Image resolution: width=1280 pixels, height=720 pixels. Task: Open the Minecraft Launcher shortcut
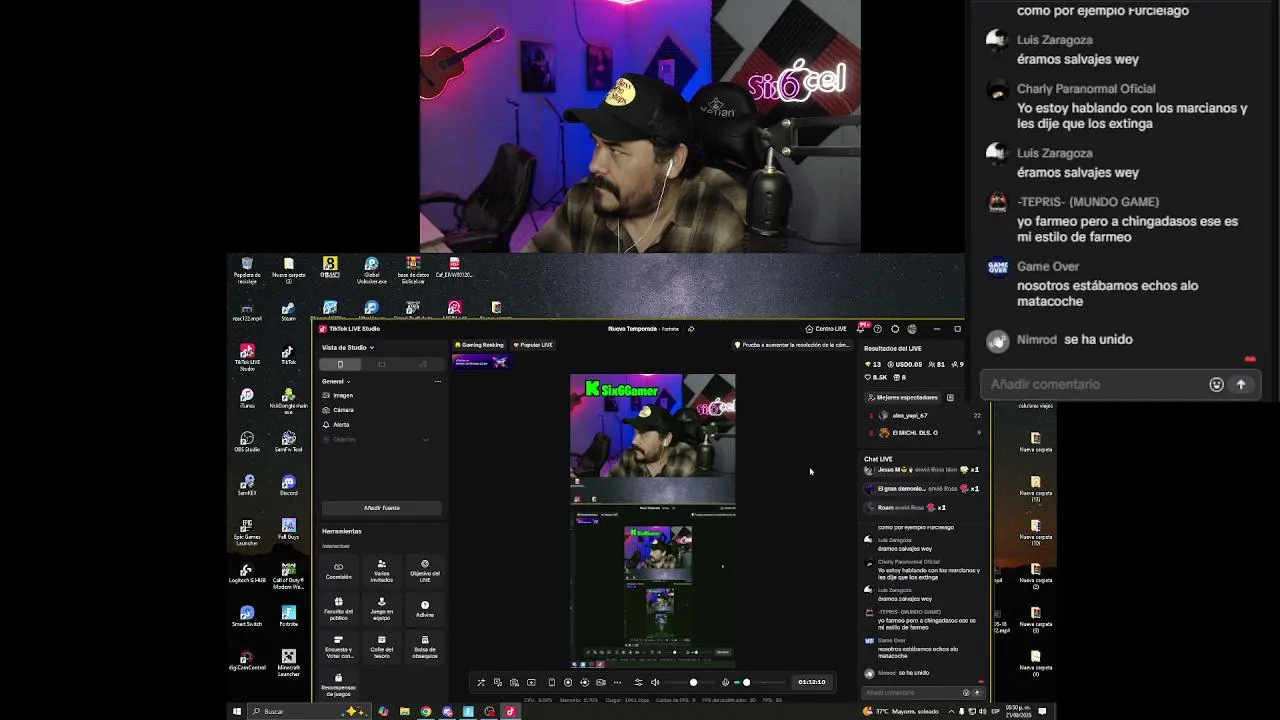[x=289, y=661]
